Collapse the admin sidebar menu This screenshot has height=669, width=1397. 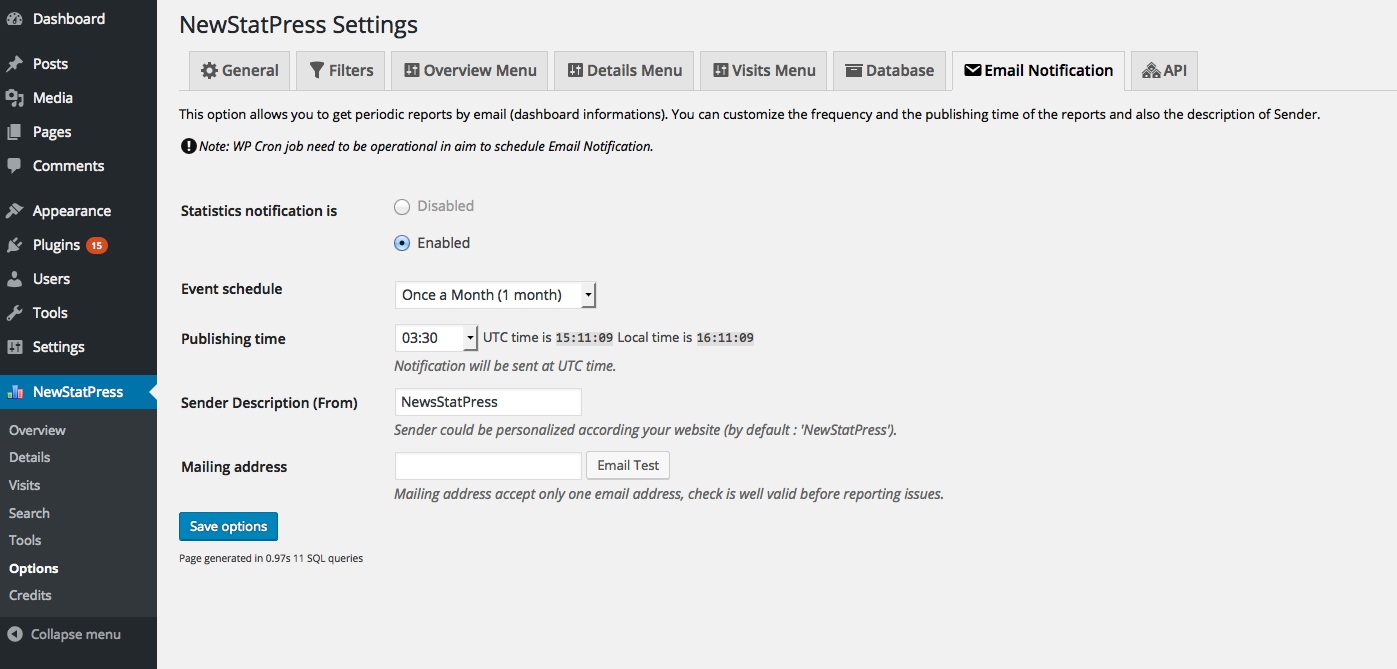65,634
